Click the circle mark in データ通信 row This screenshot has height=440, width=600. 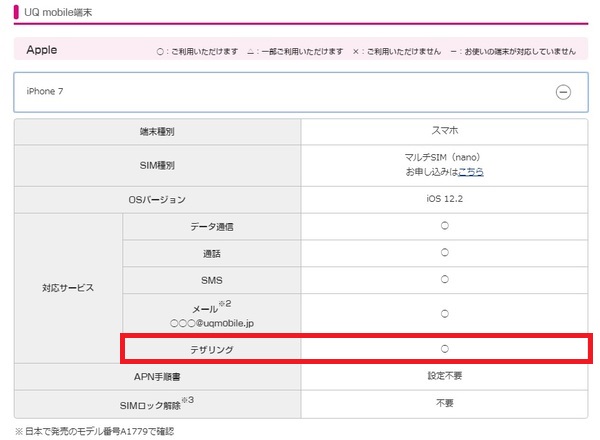tap(445, 226)
